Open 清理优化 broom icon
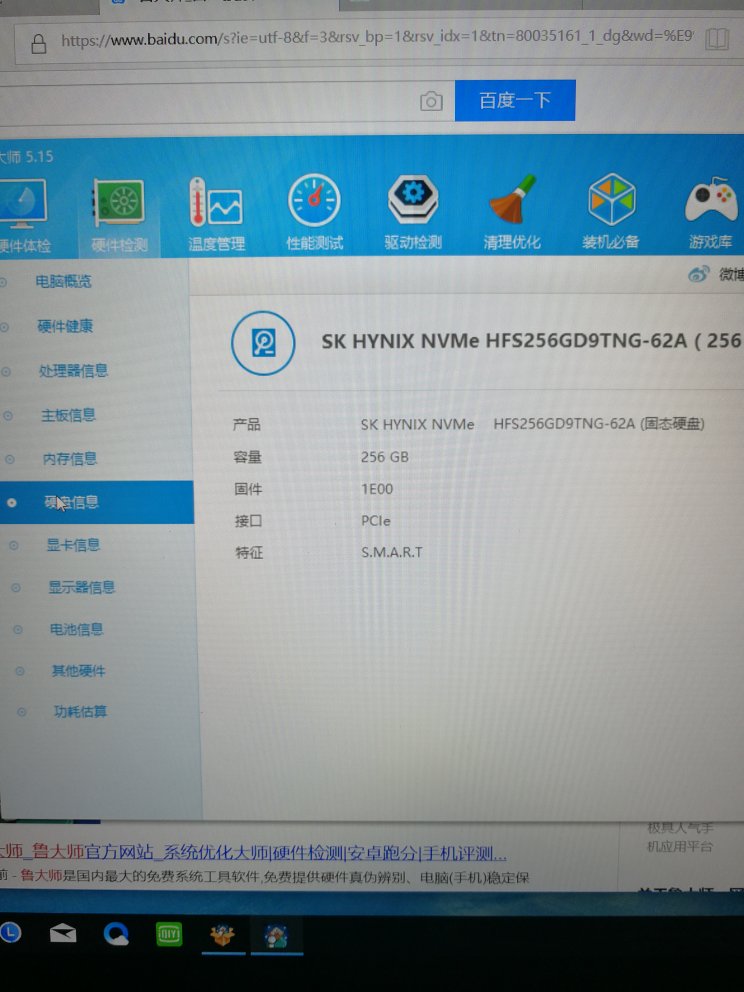 tap(512, 199)
